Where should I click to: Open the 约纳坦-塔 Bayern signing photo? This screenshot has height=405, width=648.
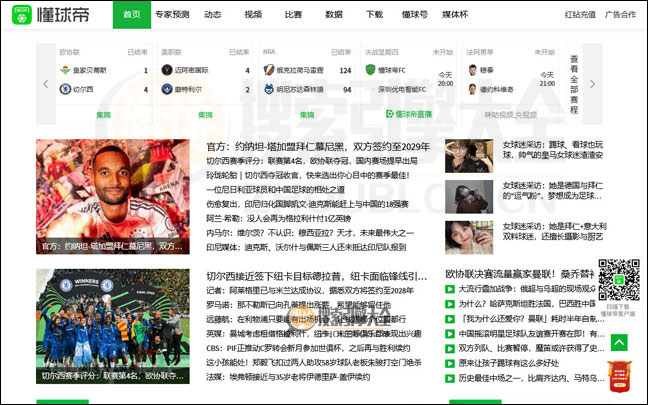coord(113,196)
